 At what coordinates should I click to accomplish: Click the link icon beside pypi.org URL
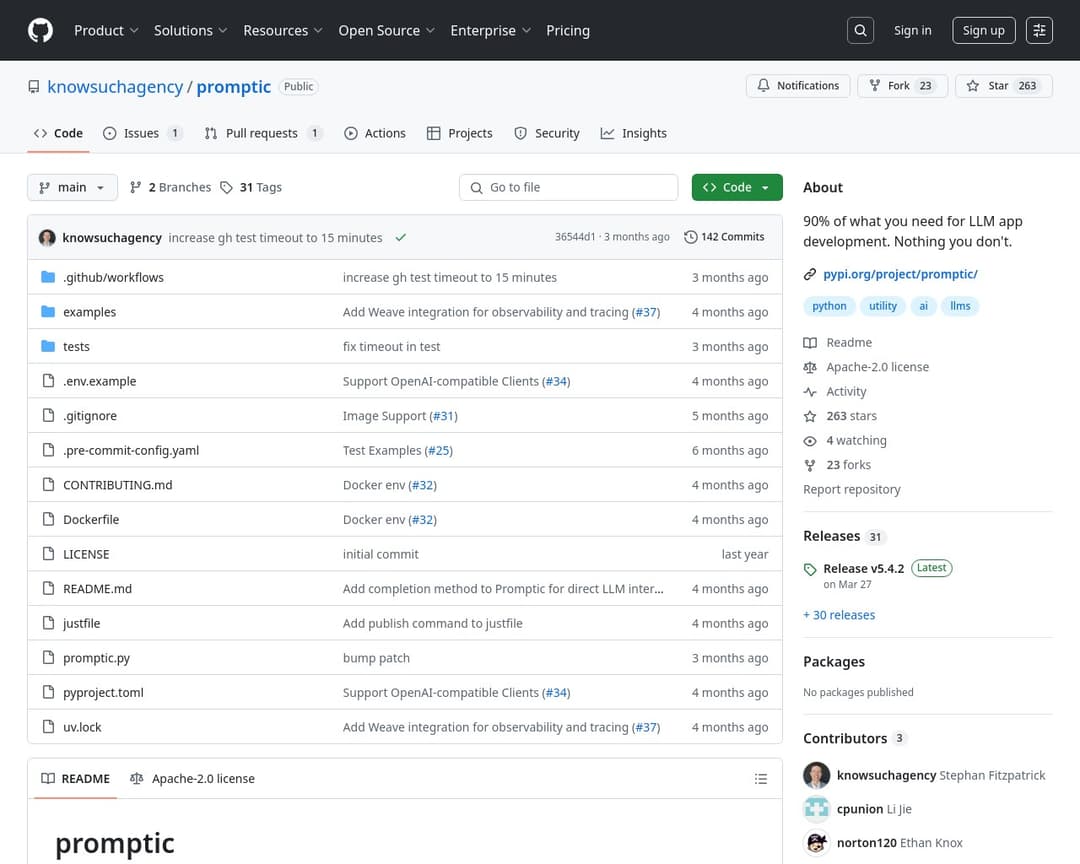(810, 274)
